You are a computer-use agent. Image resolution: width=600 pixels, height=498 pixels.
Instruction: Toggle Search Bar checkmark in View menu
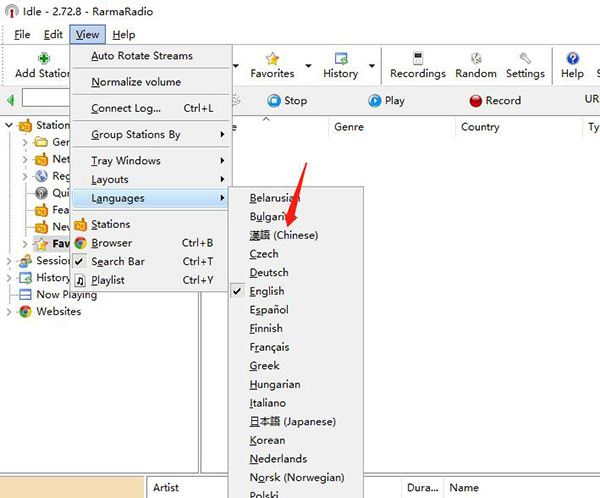pos(79,262)
